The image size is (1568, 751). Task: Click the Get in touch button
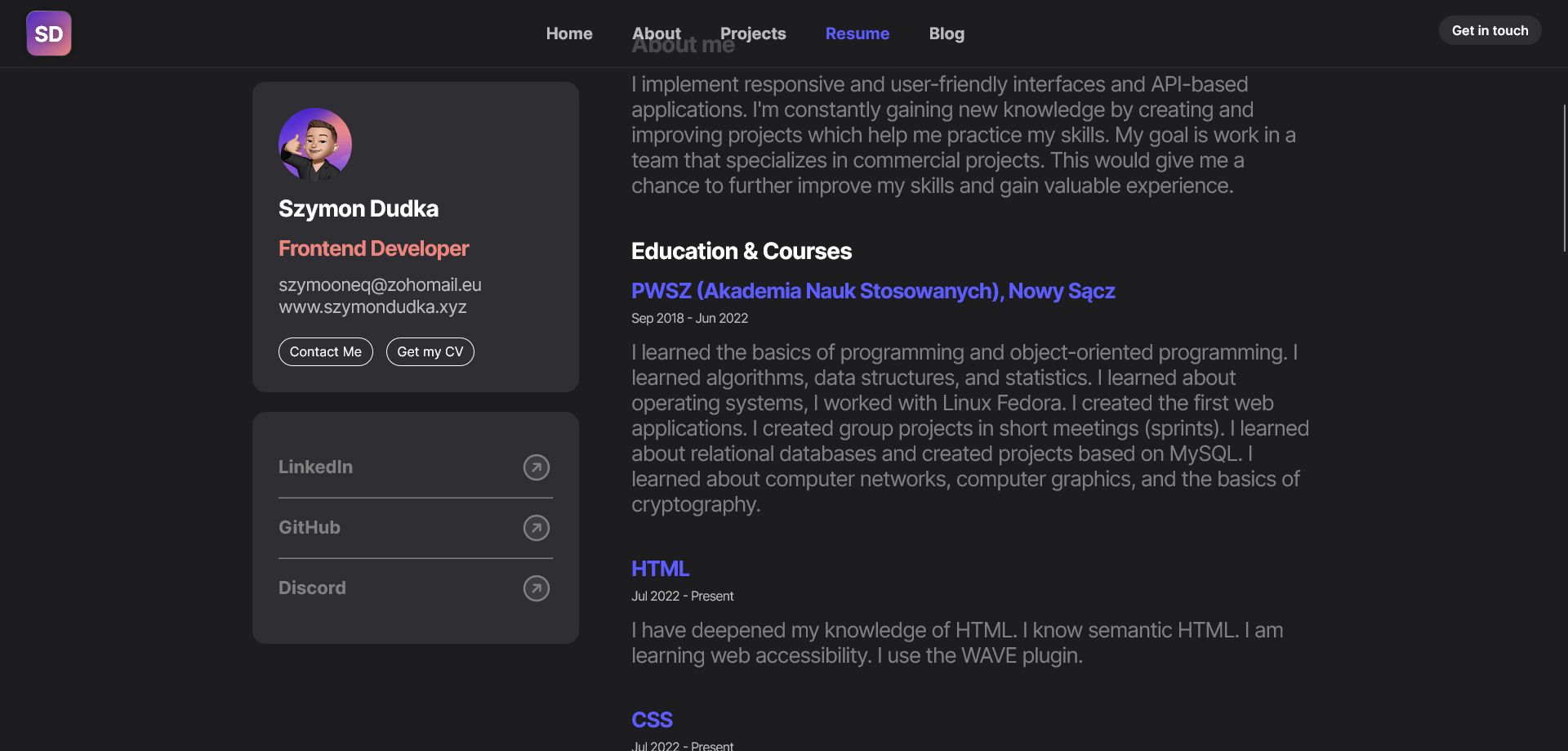tap(1490, 29)
